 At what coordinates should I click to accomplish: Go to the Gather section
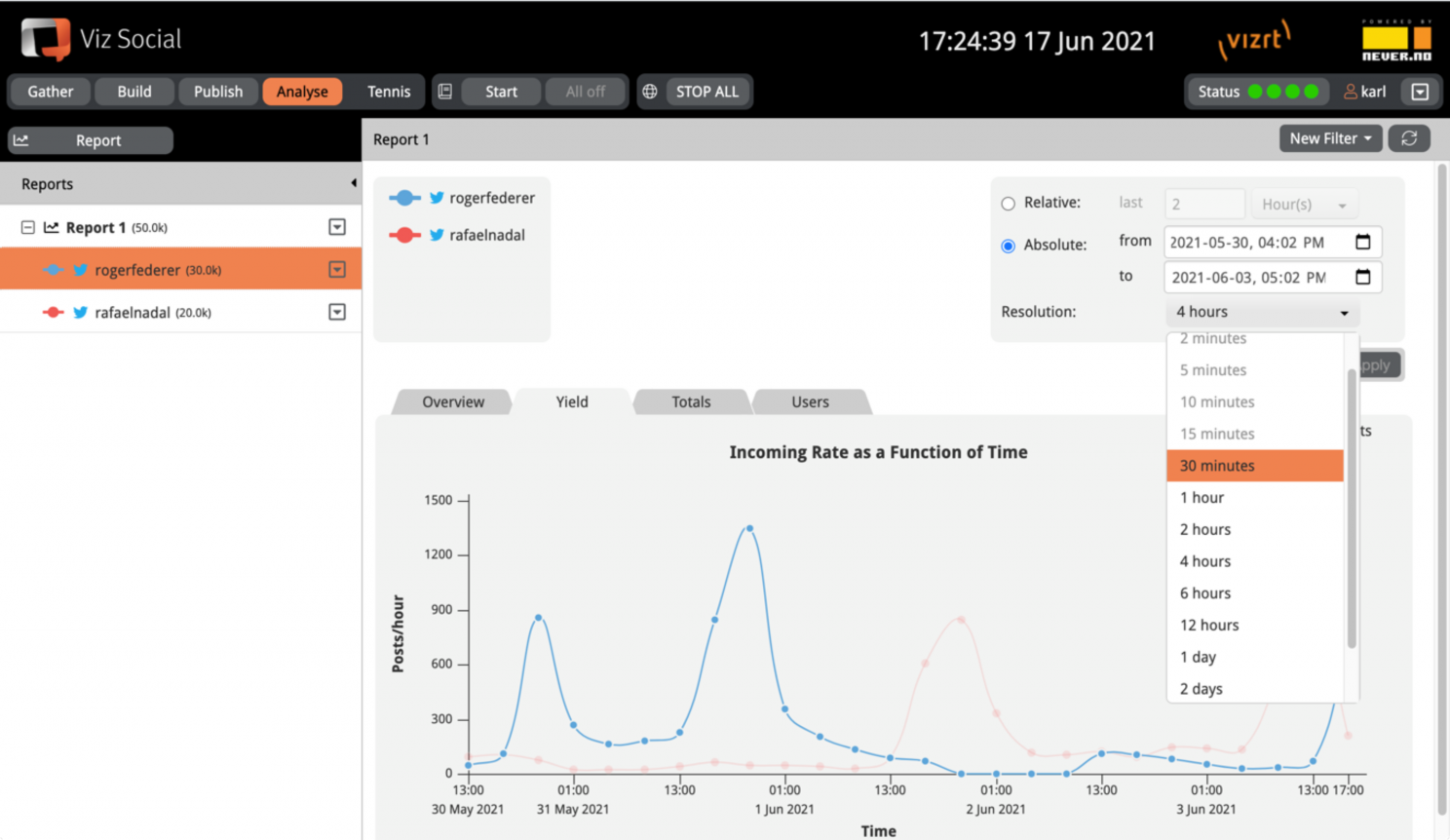click(x=51, y=92)
